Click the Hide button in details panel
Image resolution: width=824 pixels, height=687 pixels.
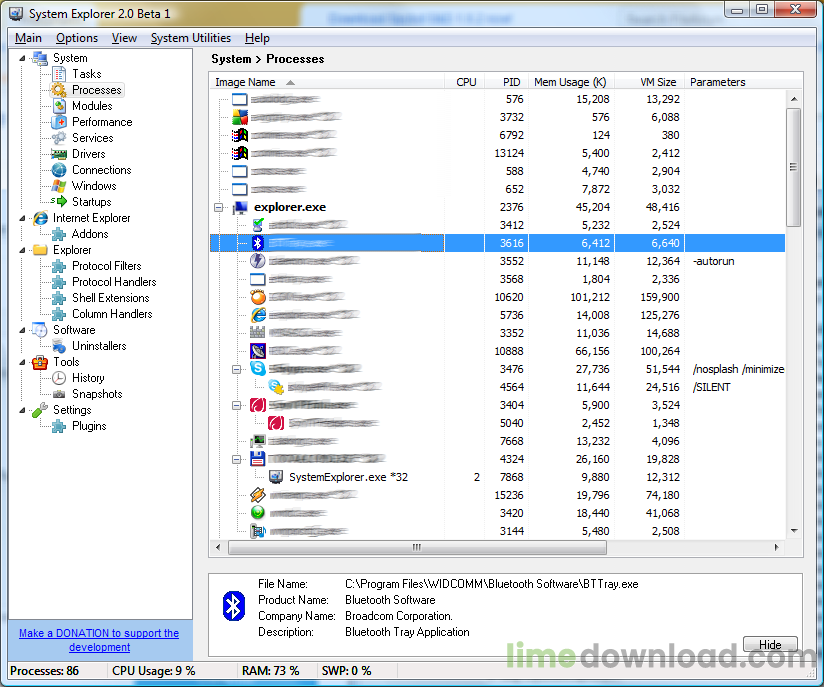pyautogui.click(x=769, y=644)
